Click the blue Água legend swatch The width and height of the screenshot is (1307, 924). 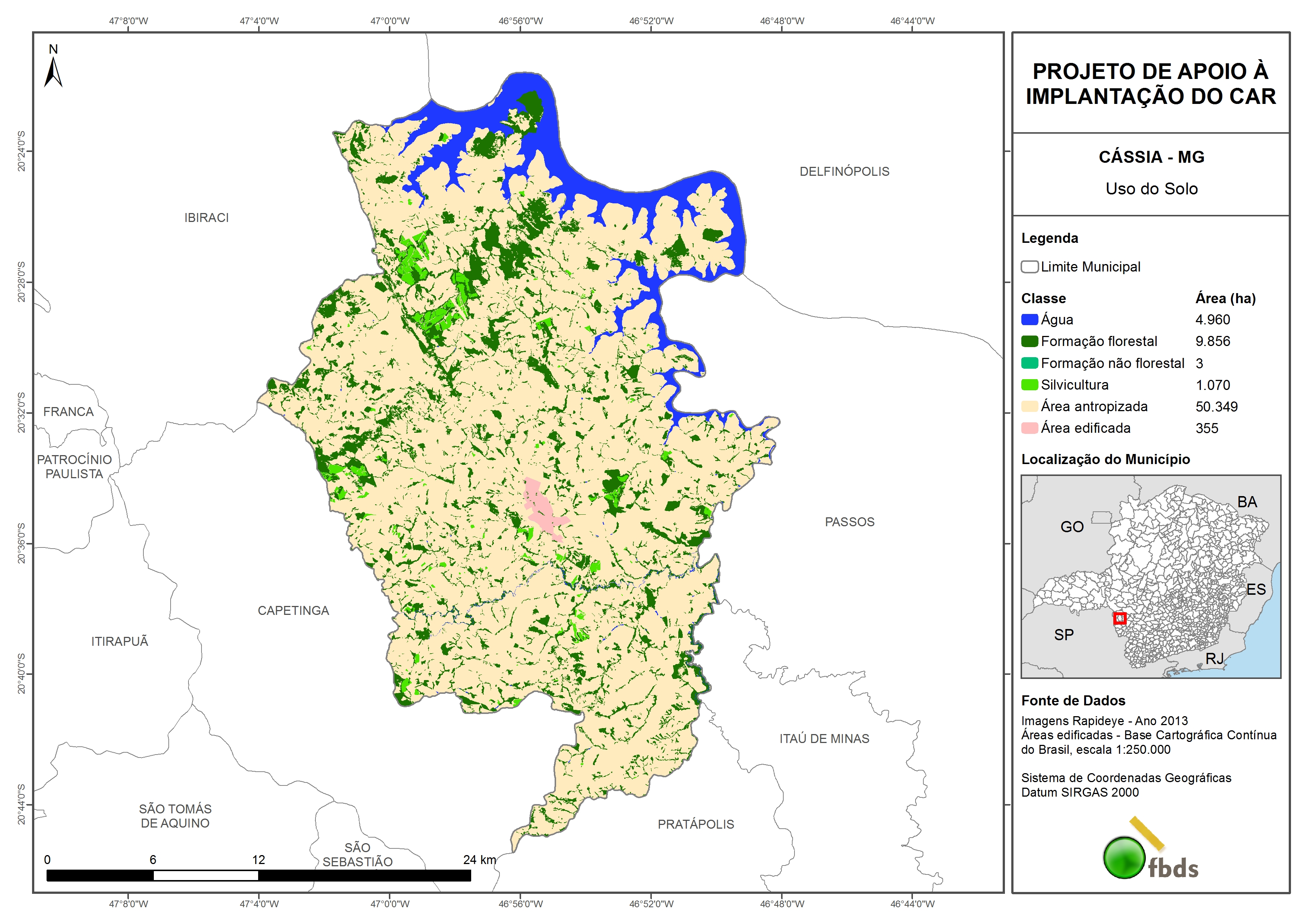pos(1029,320)
